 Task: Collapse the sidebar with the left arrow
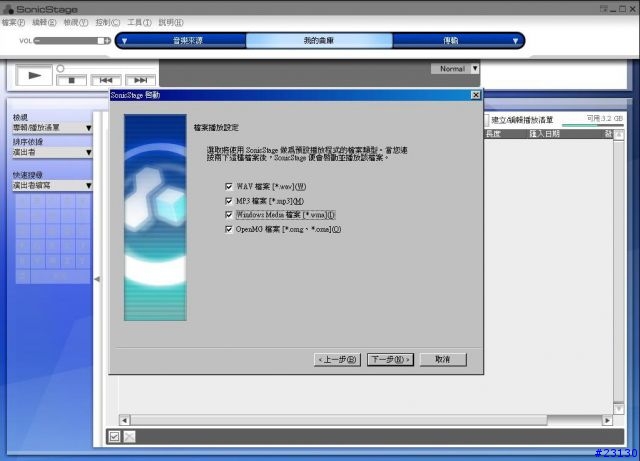point(97,279)
